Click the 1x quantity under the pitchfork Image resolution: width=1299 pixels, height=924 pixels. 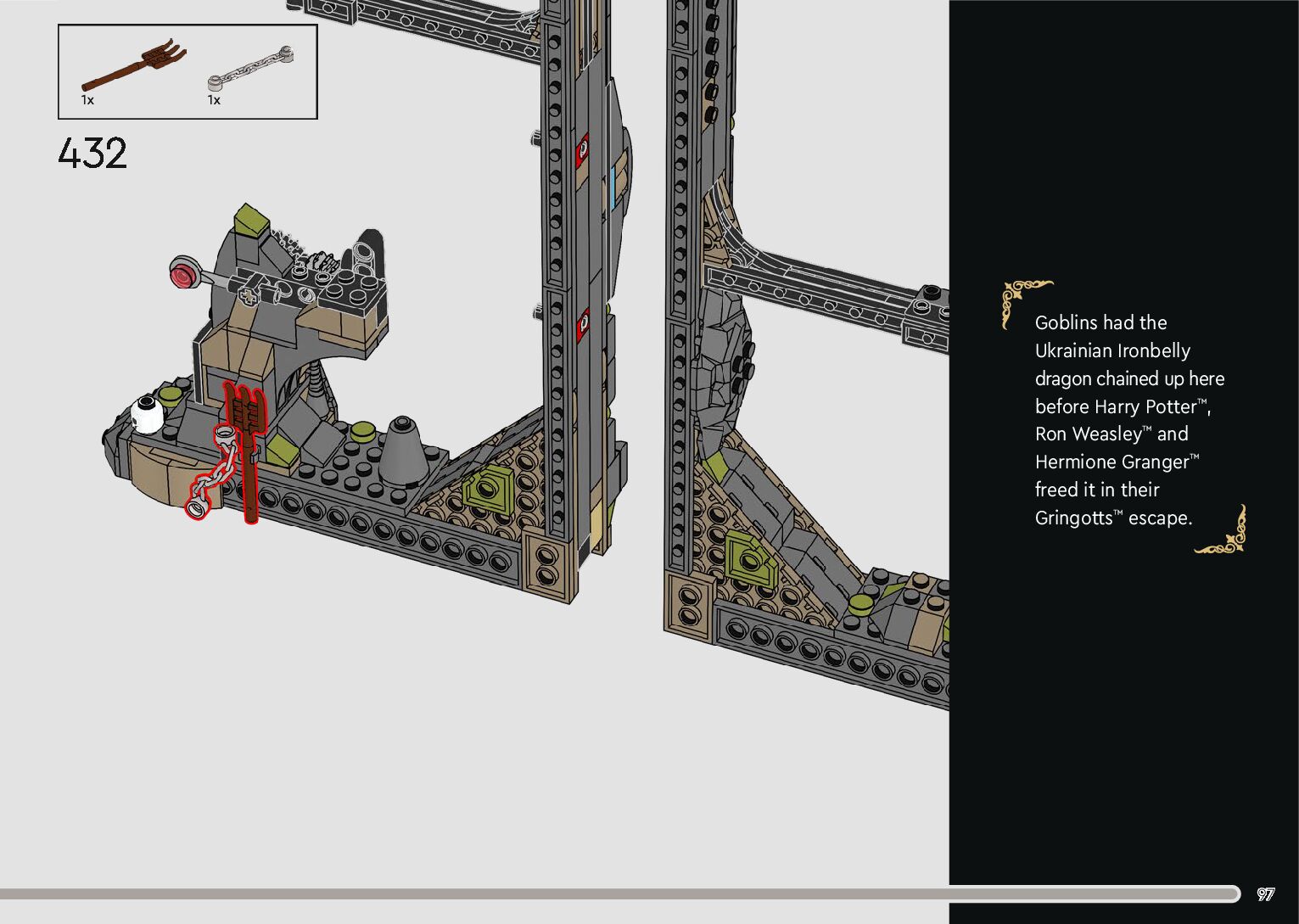point(87,100)
